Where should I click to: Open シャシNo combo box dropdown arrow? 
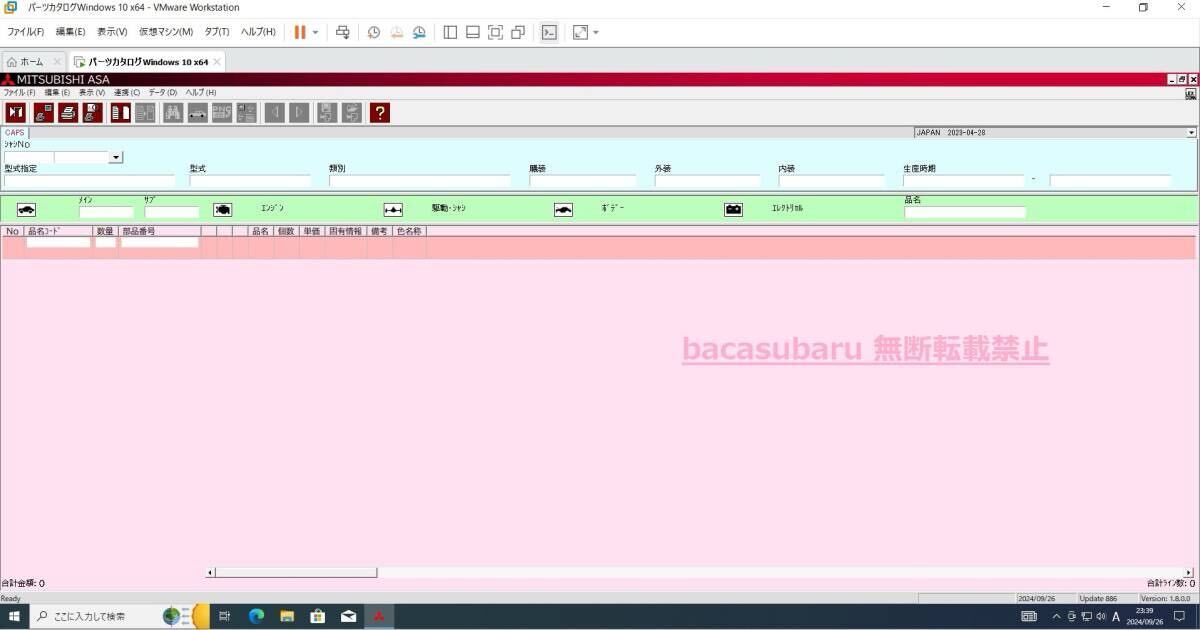[x=116, y=157]
